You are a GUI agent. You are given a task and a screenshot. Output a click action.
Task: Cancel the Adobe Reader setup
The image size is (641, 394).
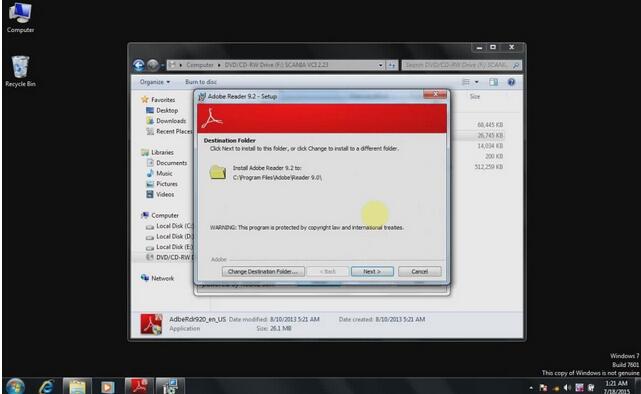coord(419,271)
